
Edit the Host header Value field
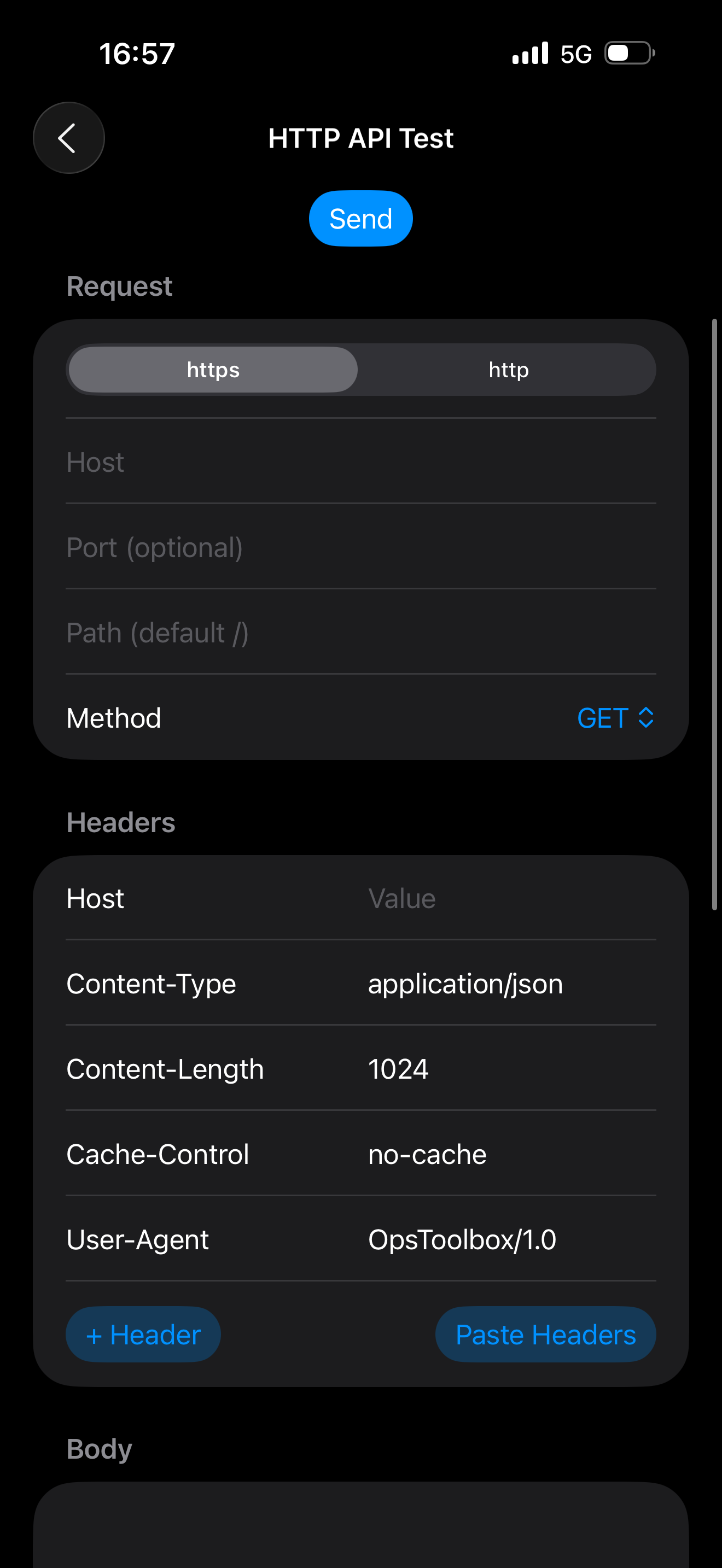coord(511,898)
